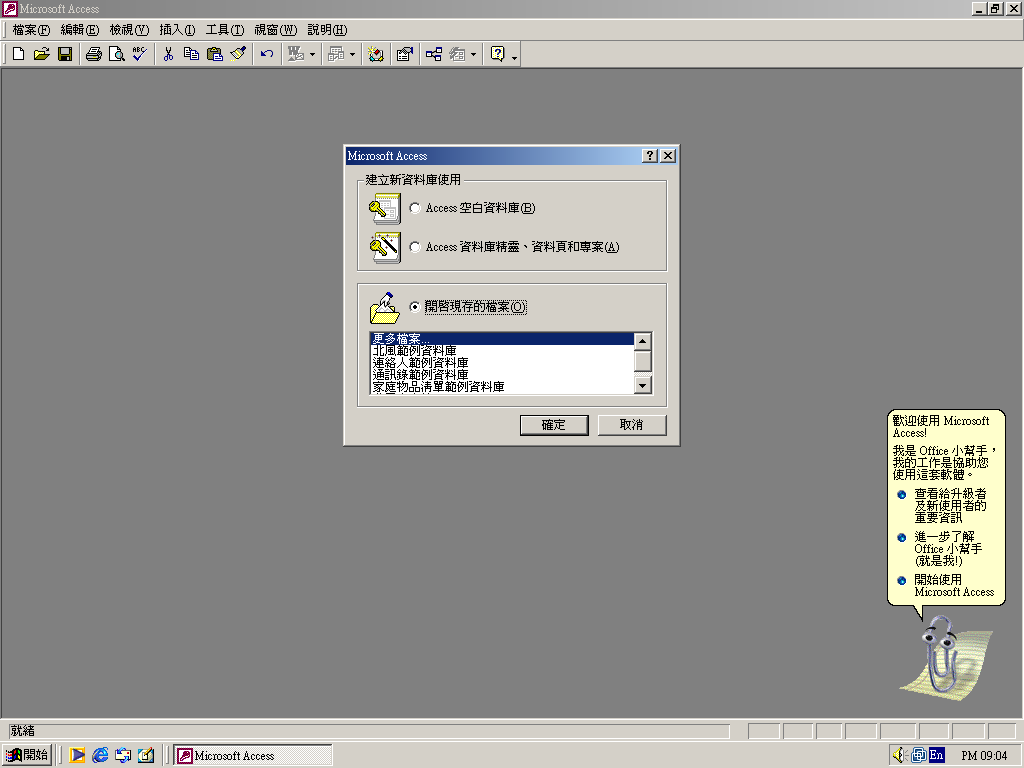1024x768 pixels.
Task: Select 更多檔案... in file list
Action: (x=502, y=339)
